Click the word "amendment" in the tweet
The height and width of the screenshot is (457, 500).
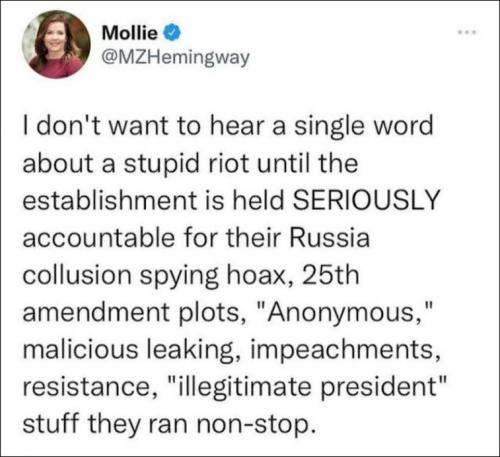[96, 312]
